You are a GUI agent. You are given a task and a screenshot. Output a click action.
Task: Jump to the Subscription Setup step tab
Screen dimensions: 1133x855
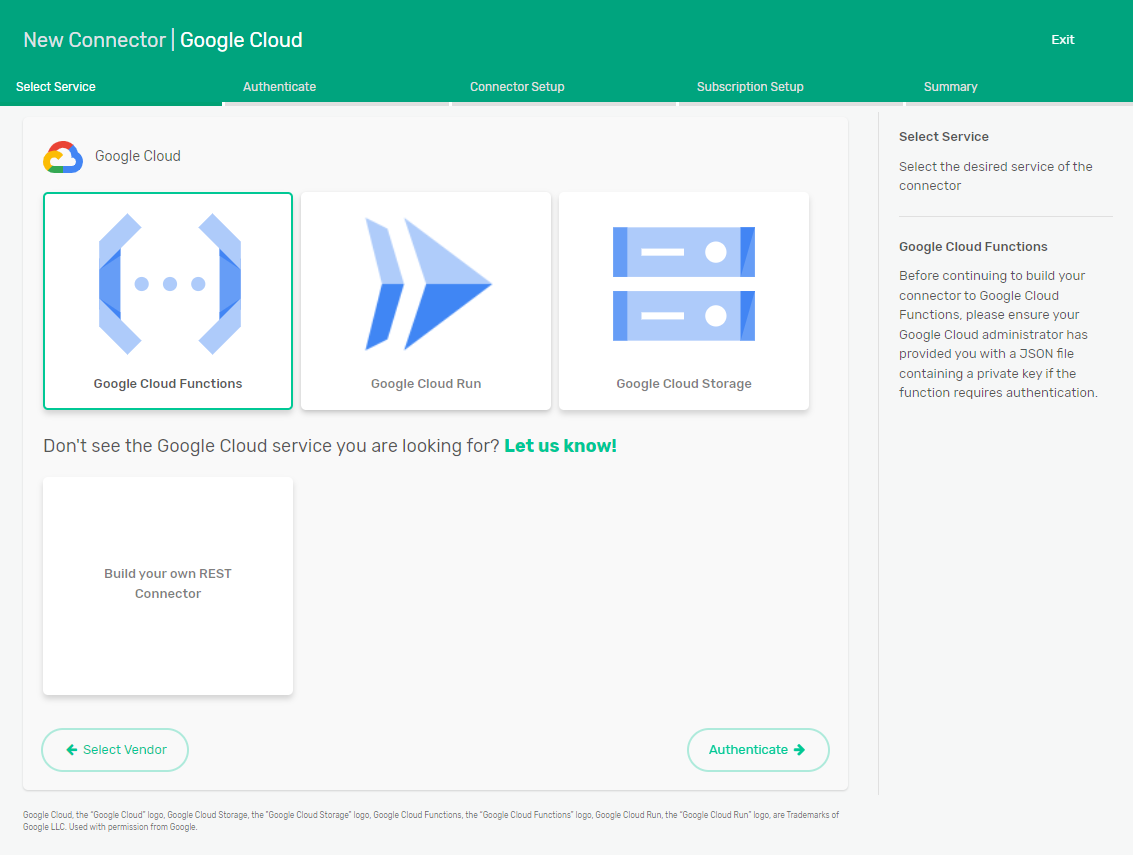[750, 87]
